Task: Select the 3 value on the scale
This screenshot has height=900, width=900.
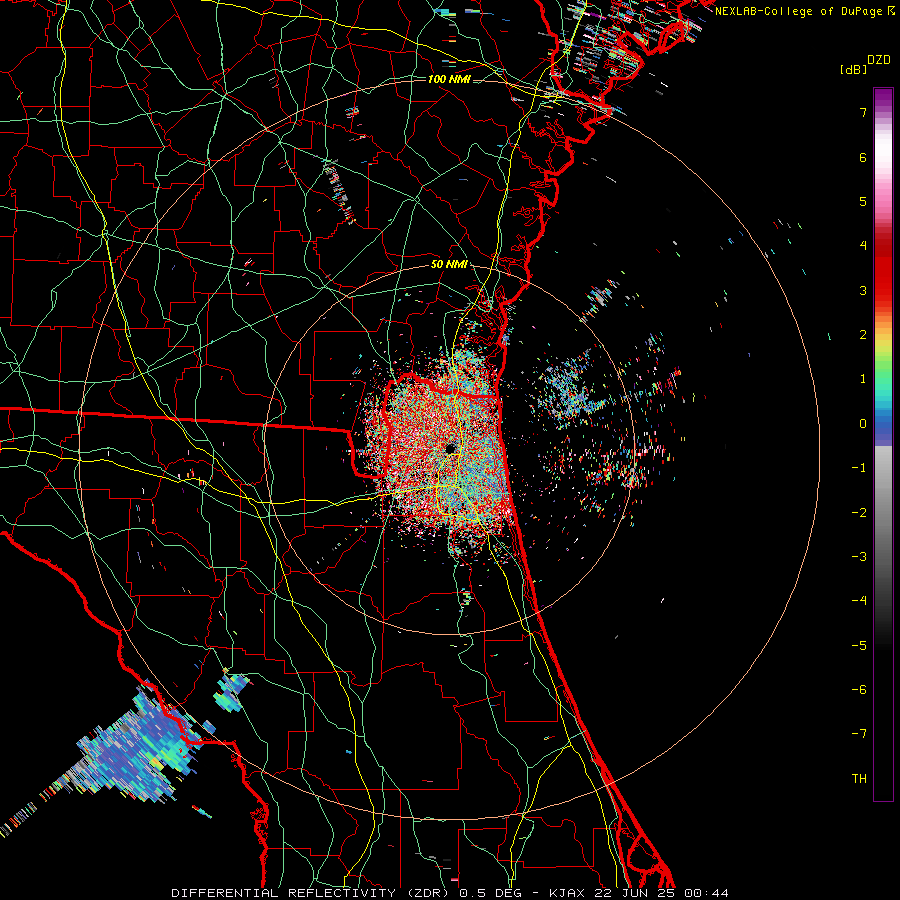Action: pos(863,290)
